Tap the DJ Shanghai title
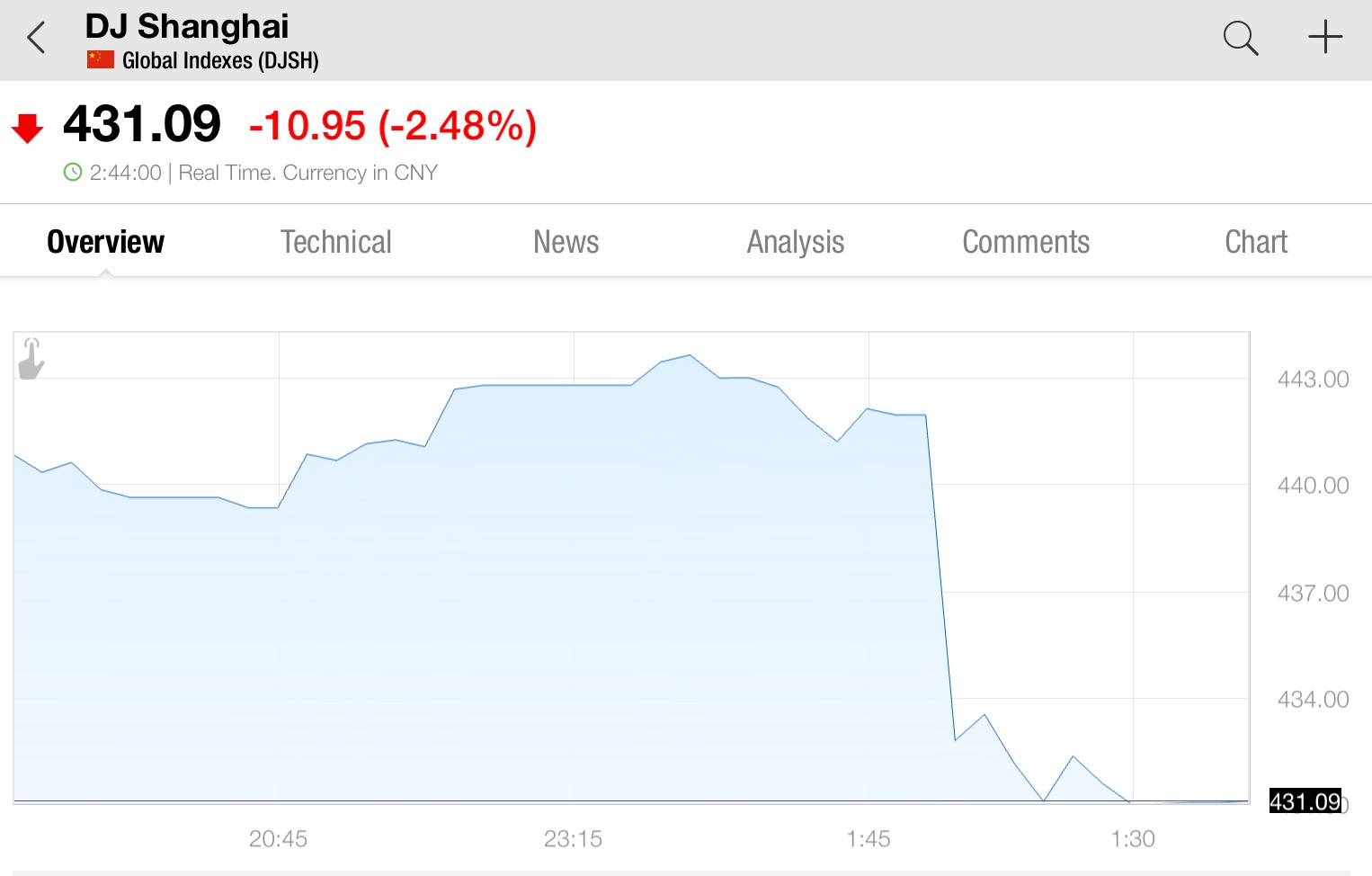The width and height of the screenshot is (1372, 876). pyautogui.click(x=187, y=26)
